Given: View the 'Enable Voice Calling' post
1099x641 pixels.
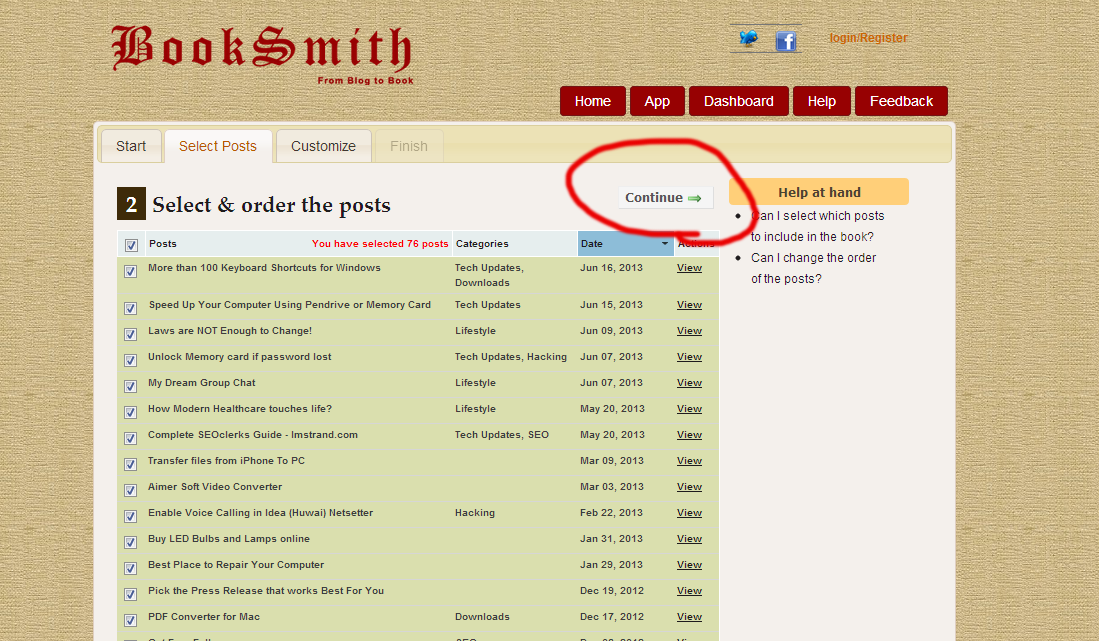Looking at the screenshot, I should click(689, 512).
